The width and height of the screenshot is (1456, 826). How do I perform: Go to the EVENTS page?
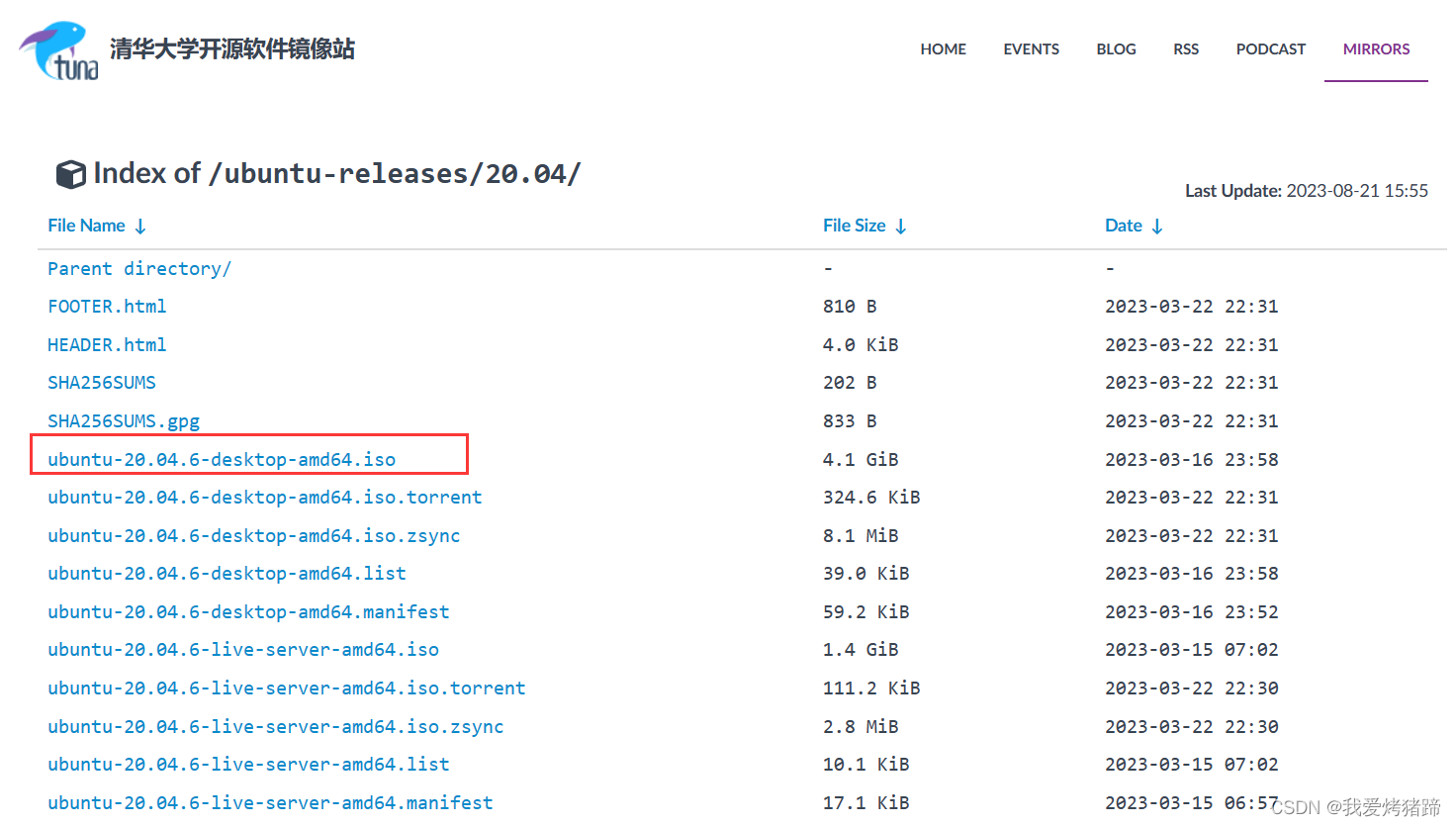pos(1031,49)
